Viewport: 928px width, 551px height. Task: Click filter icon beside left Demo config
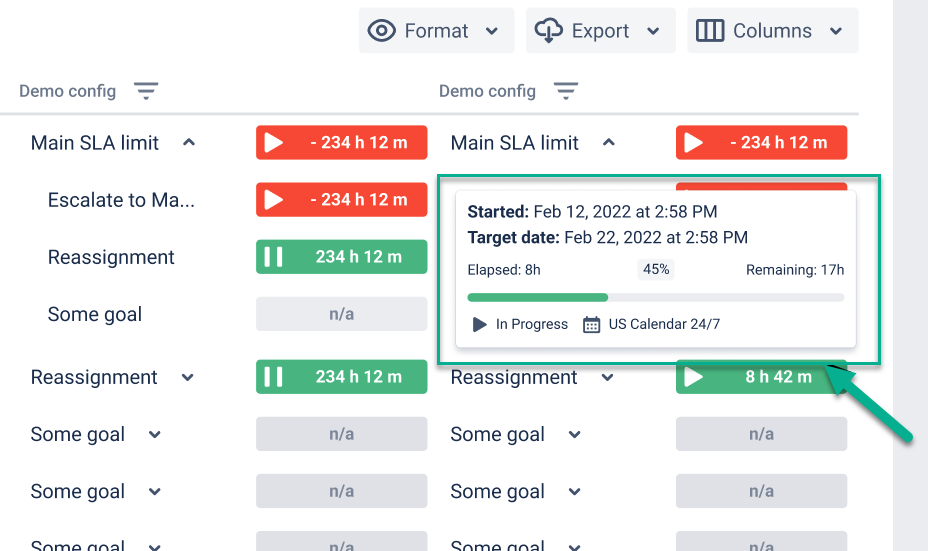147,92
